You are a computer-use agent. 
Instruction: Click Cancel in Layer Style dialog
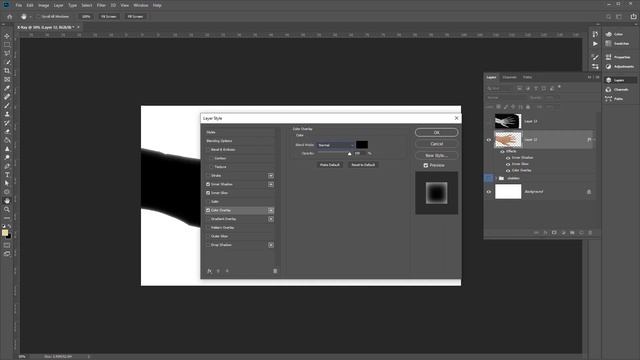coord(436,144)
